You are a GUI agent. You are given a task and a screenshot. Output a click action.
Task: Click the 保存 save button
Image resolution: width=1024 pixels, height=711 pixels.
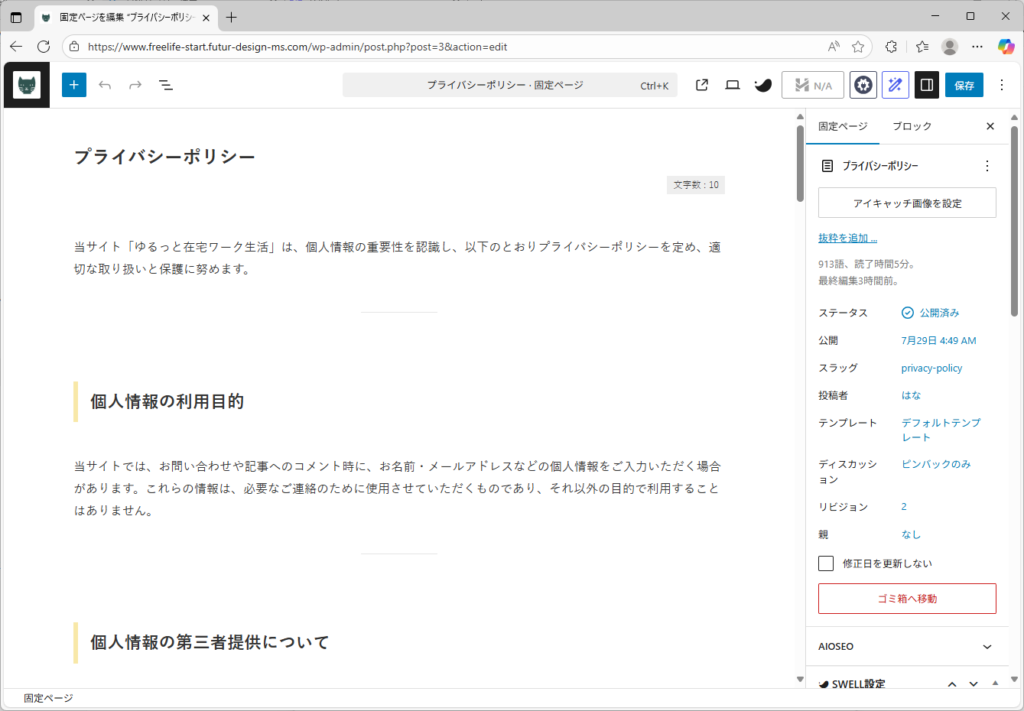963,85
